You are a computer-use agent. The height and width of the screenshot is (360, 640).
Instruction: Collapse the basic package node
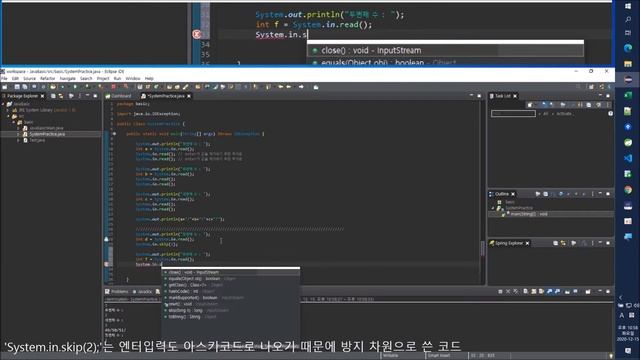pyautogui.click(x=13, y=122)
